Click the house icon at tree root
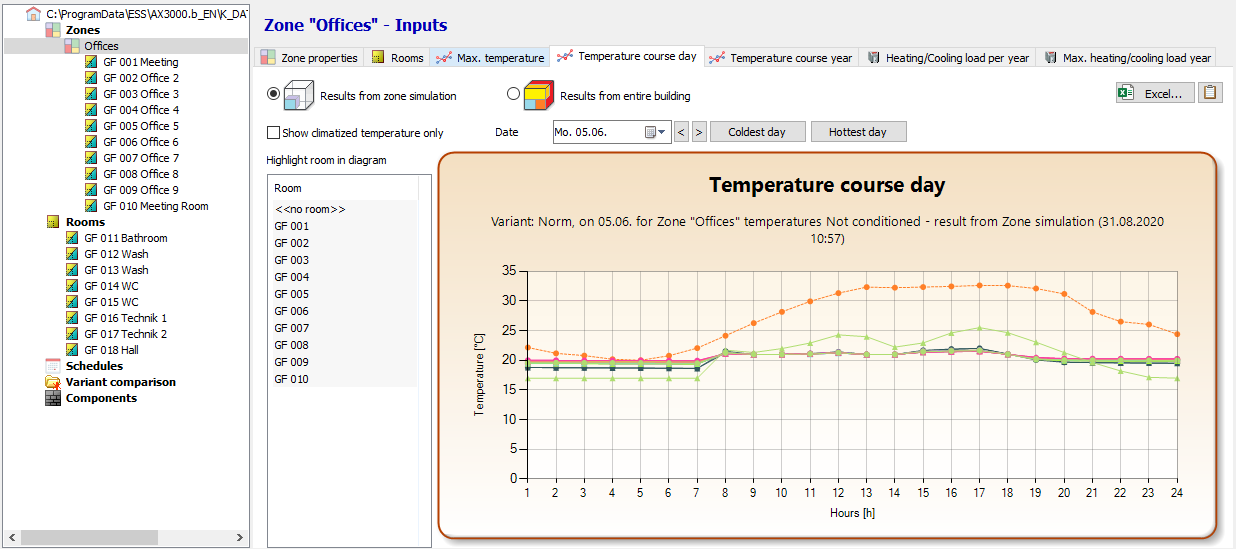Image resolution: width=1236 pixels, height=549 pixels. [x=34, y=14]
